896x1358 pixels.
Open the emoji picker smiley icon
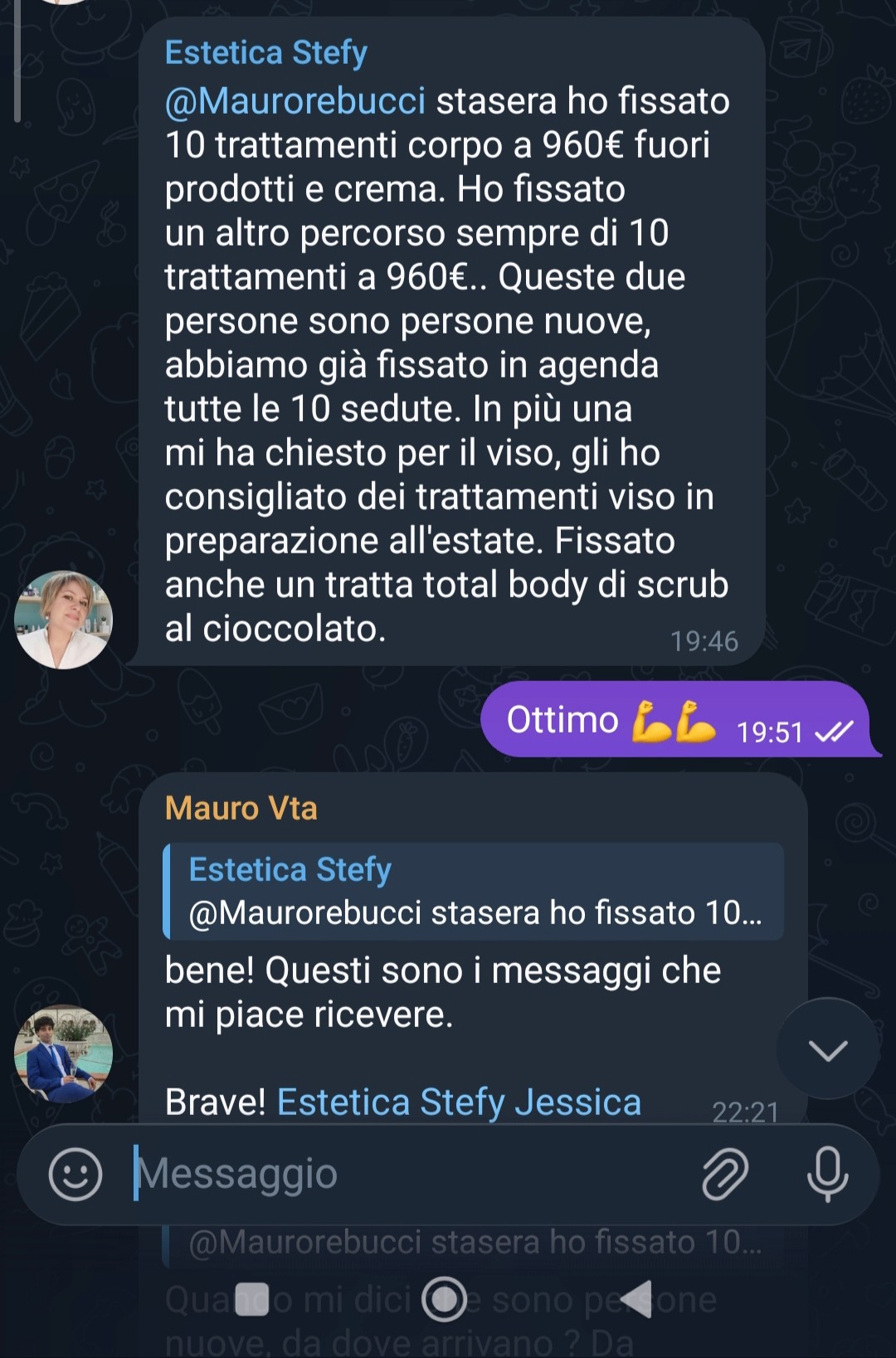(x=75, y=1174)
